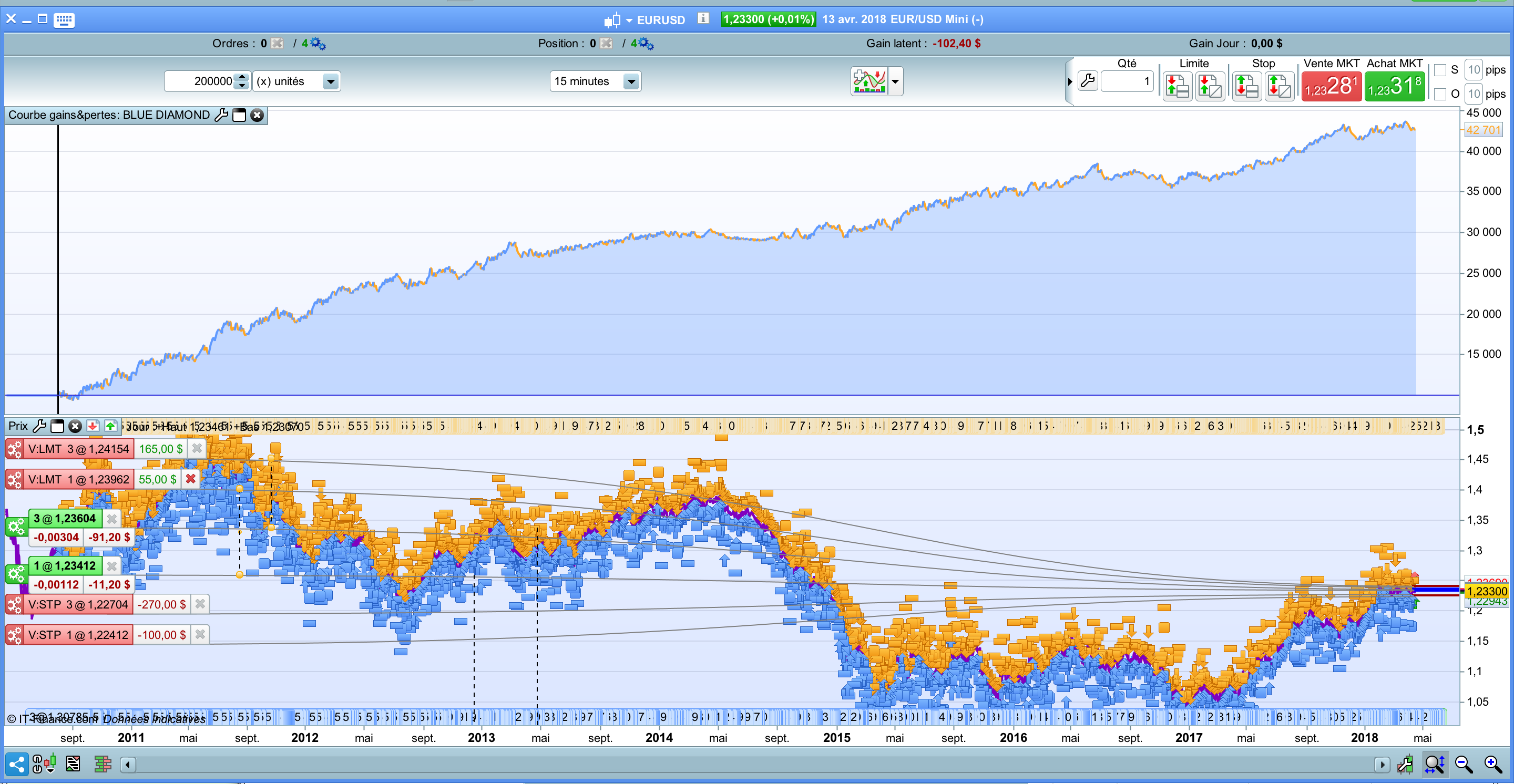
Task: Click the first Limite order icon
Action: [x=1177, y=86]
